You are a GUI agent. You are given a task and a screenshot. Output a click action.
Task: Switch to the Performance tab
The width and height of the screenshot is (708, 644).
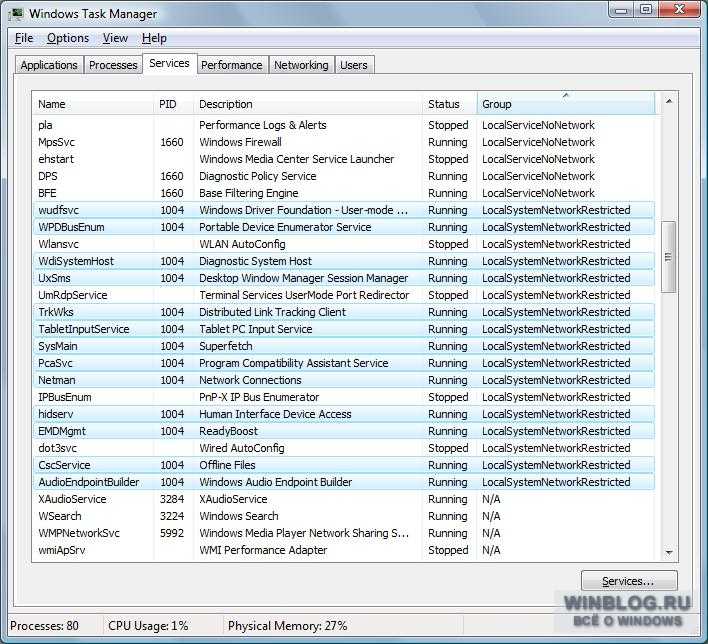[x=232, y=65]
